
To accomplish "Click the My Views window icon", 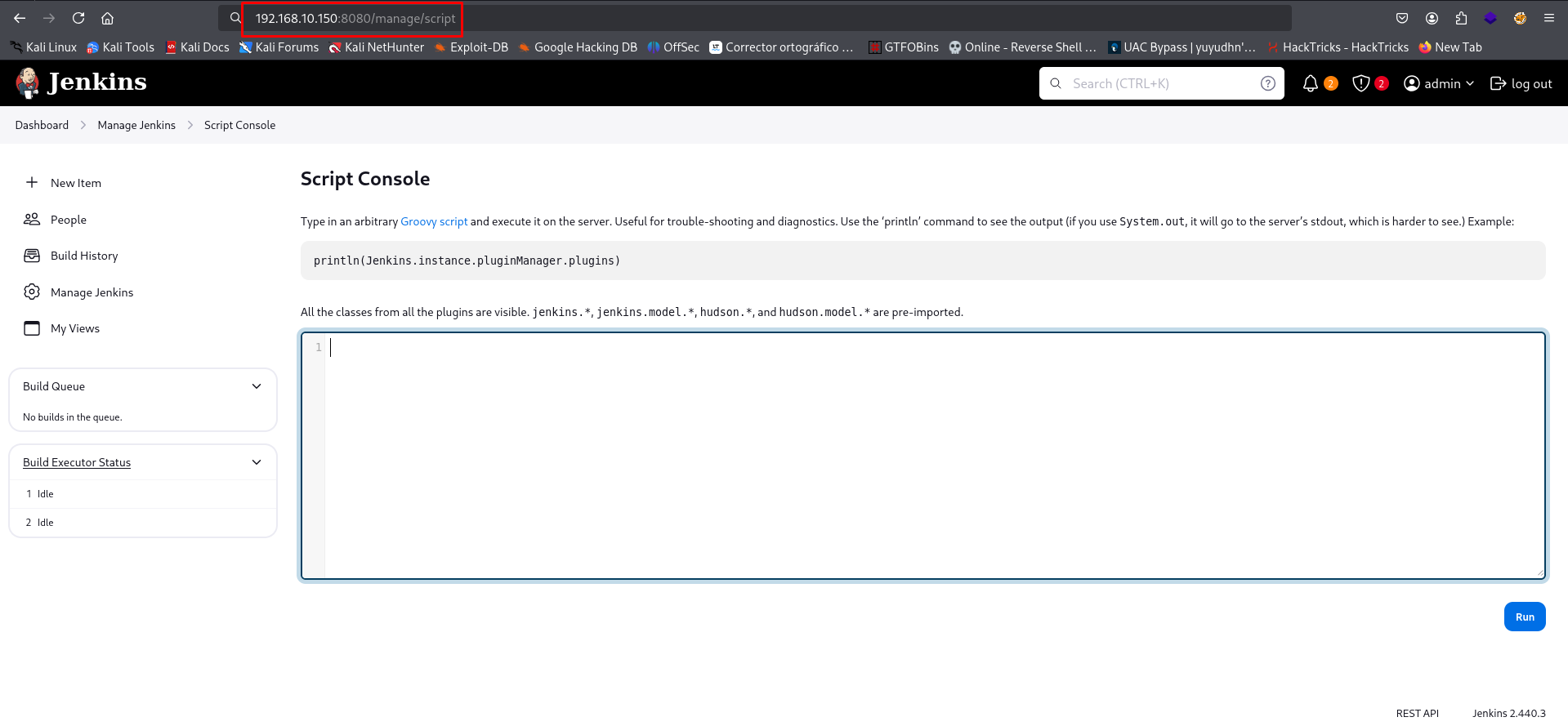I will 32,328.
